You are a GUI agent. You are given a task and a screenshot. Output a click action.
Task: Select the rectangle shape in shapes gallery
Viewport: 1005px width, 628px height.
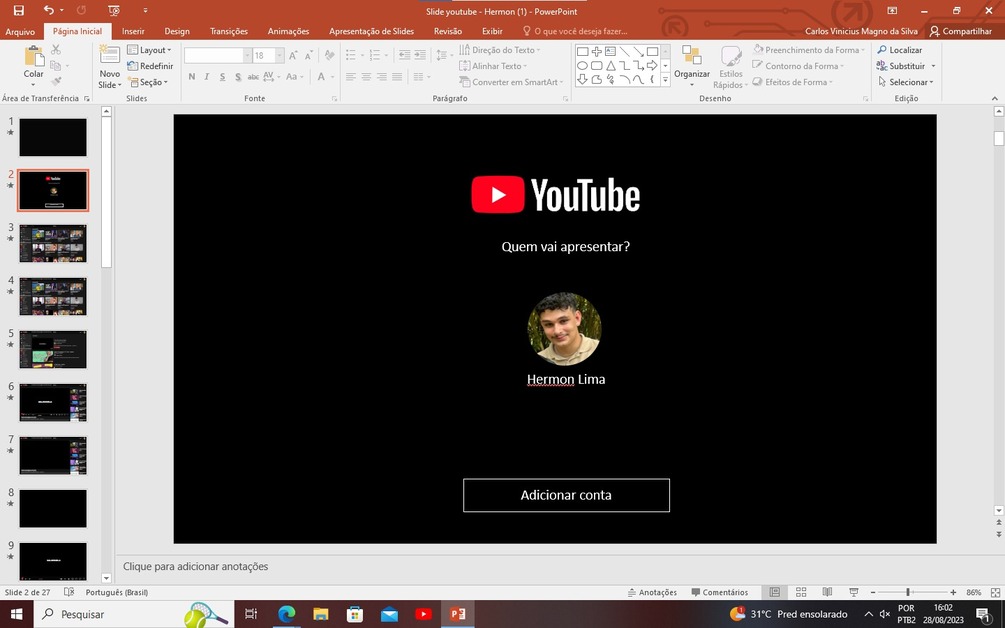tap(583, 51)
